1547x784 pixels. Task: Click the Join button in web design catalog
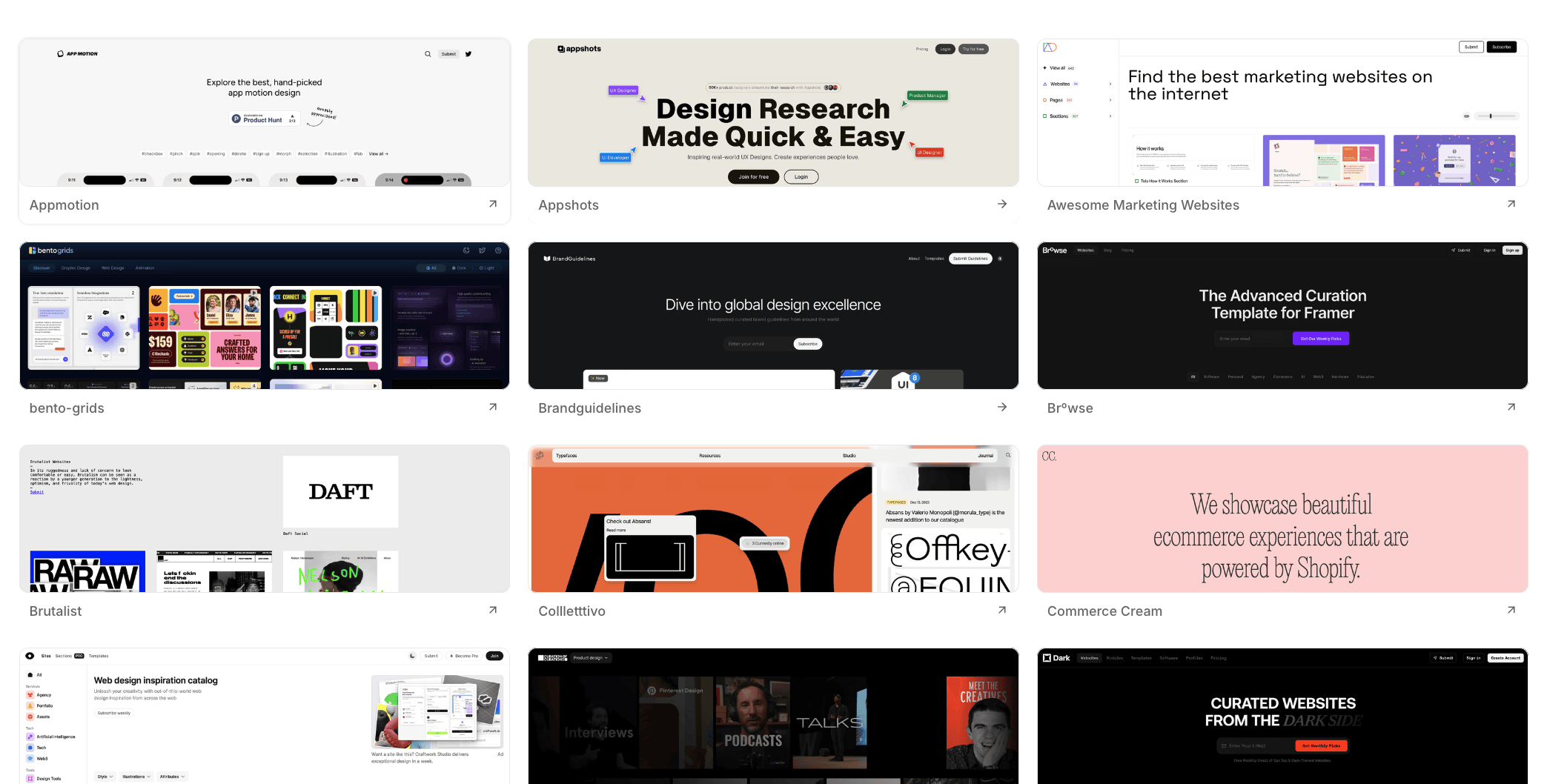pyautogui.click(x=494, y=656)
